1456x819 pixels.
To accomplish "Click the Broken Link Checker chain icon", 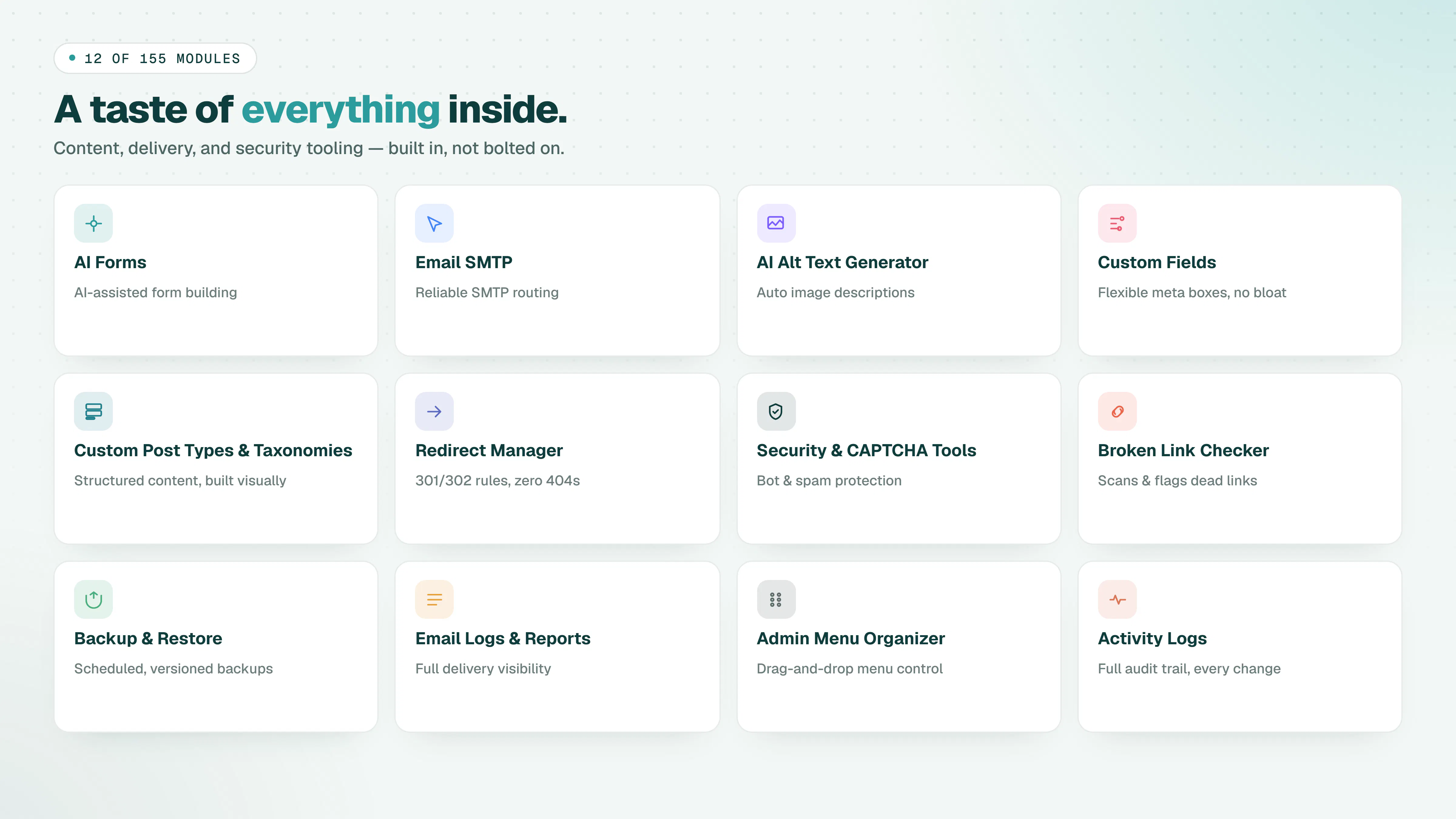I will [x=1117, y=412].
